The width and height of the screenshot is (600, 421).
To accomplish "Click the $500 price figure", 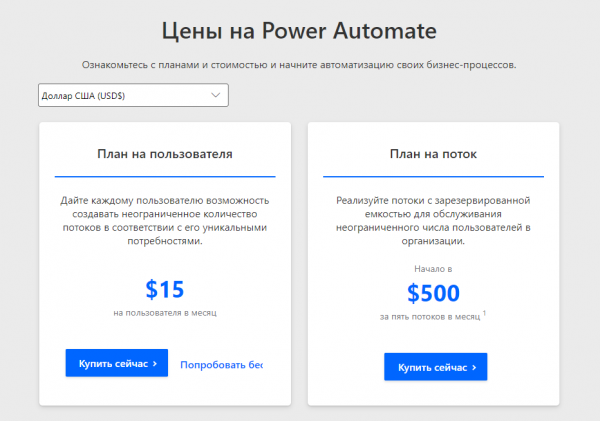I will (433, 293).
